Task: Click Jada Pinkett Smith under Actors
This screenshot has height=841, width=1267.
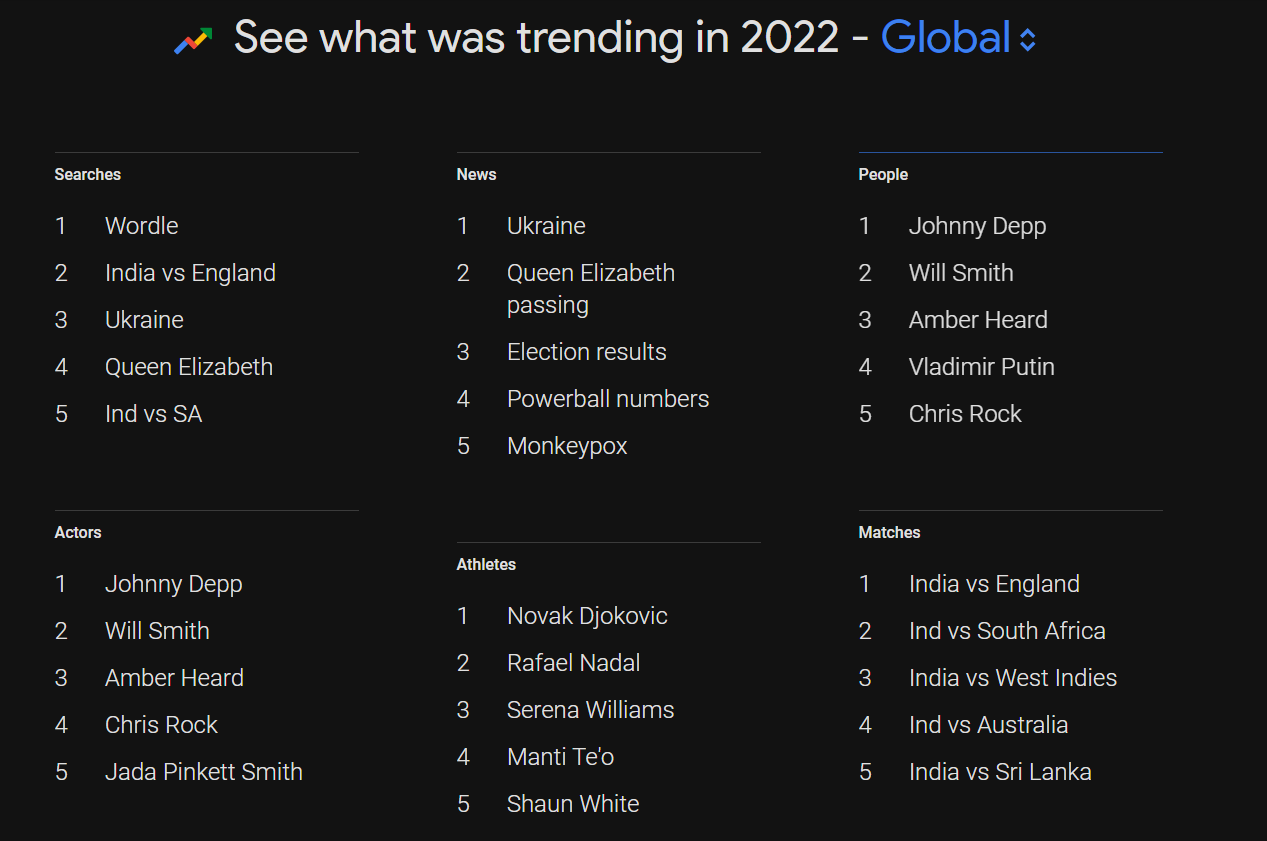Action: click(x=203, y=772)
